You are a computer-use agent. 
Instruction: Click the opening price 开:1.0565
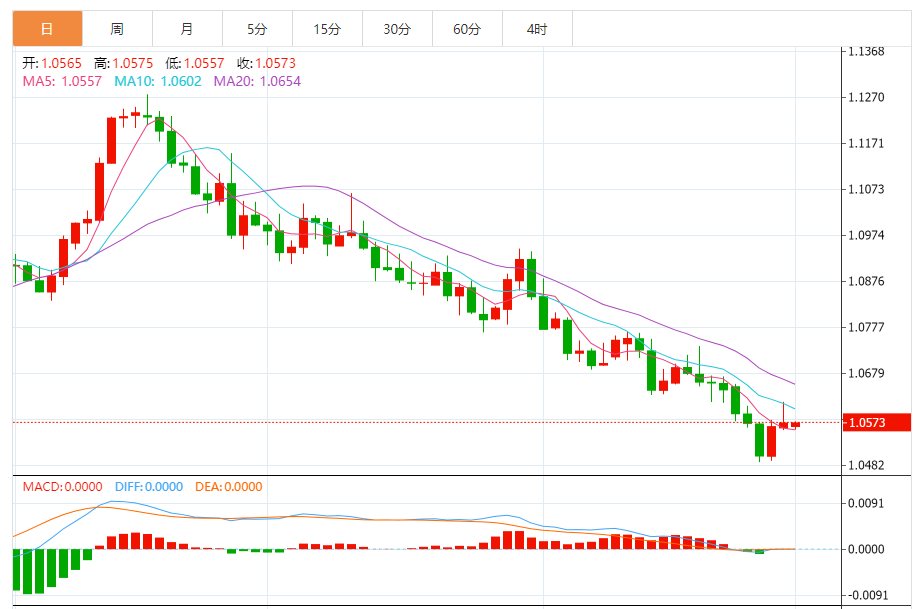(x=52, y=63)
